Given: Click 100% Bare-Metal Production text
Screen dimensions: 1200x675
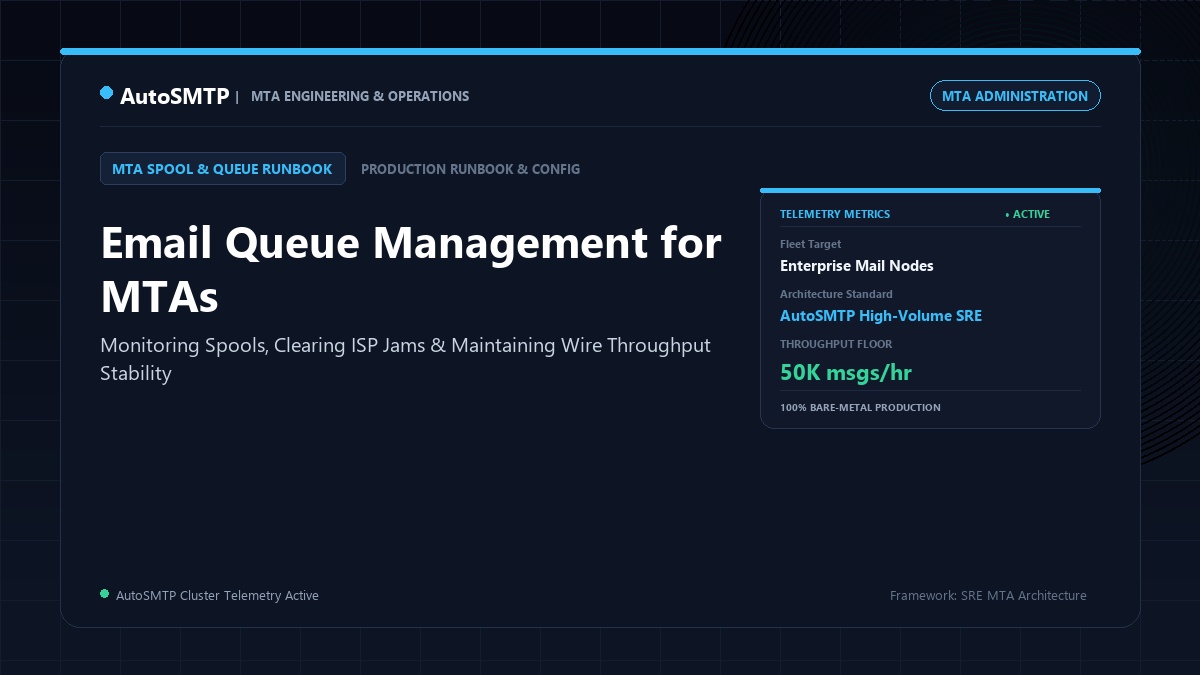Looking at the screenshot, I should (860, 408).
